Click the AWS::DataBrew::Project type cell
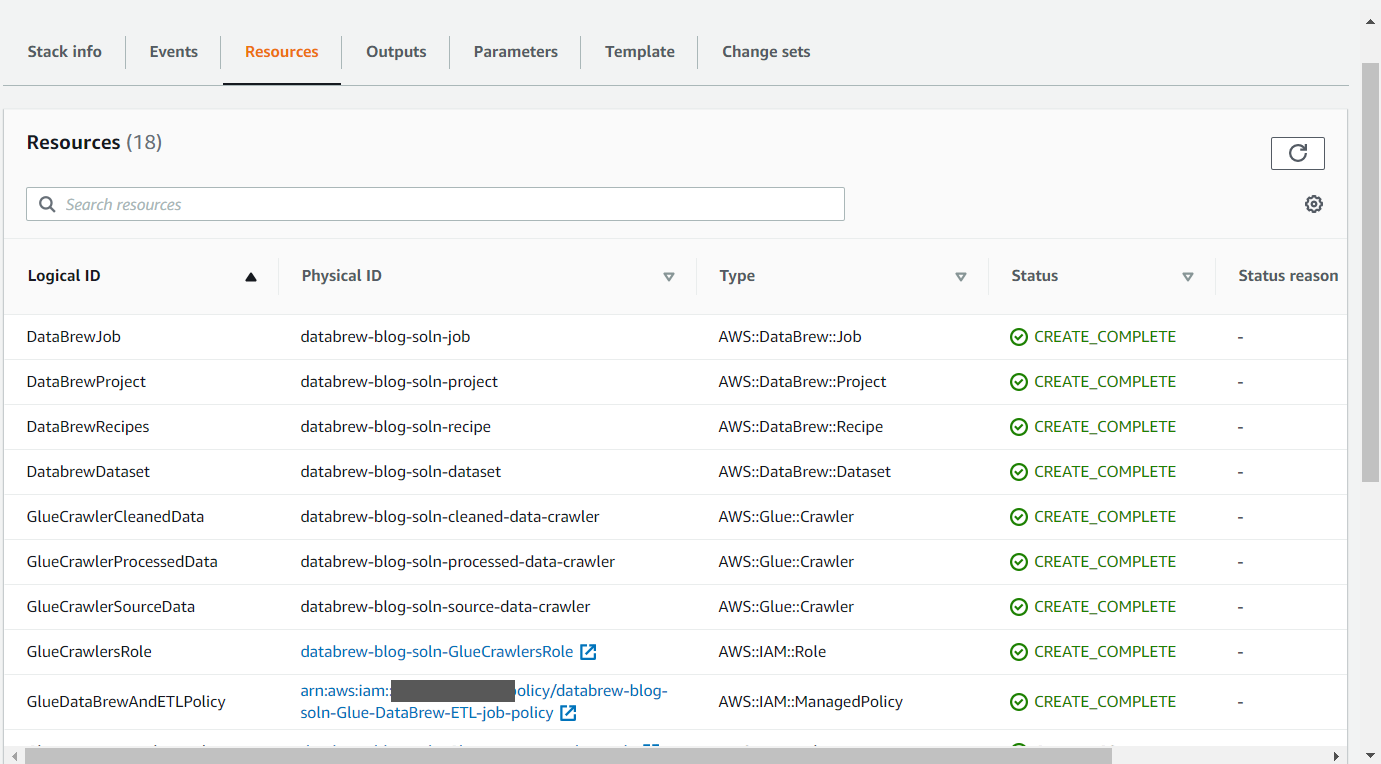The height and width of the screenshot is (764, 1381). point(802,382)
